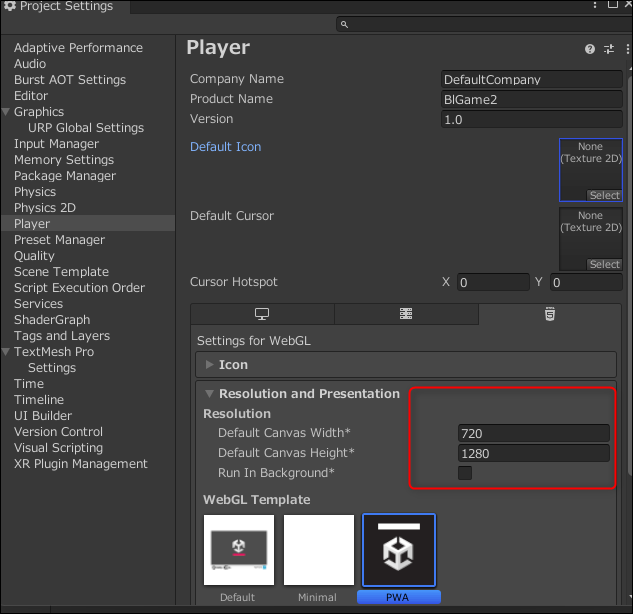
Task: Select TextMesh Pro category
Action: (x=54, y=352)
